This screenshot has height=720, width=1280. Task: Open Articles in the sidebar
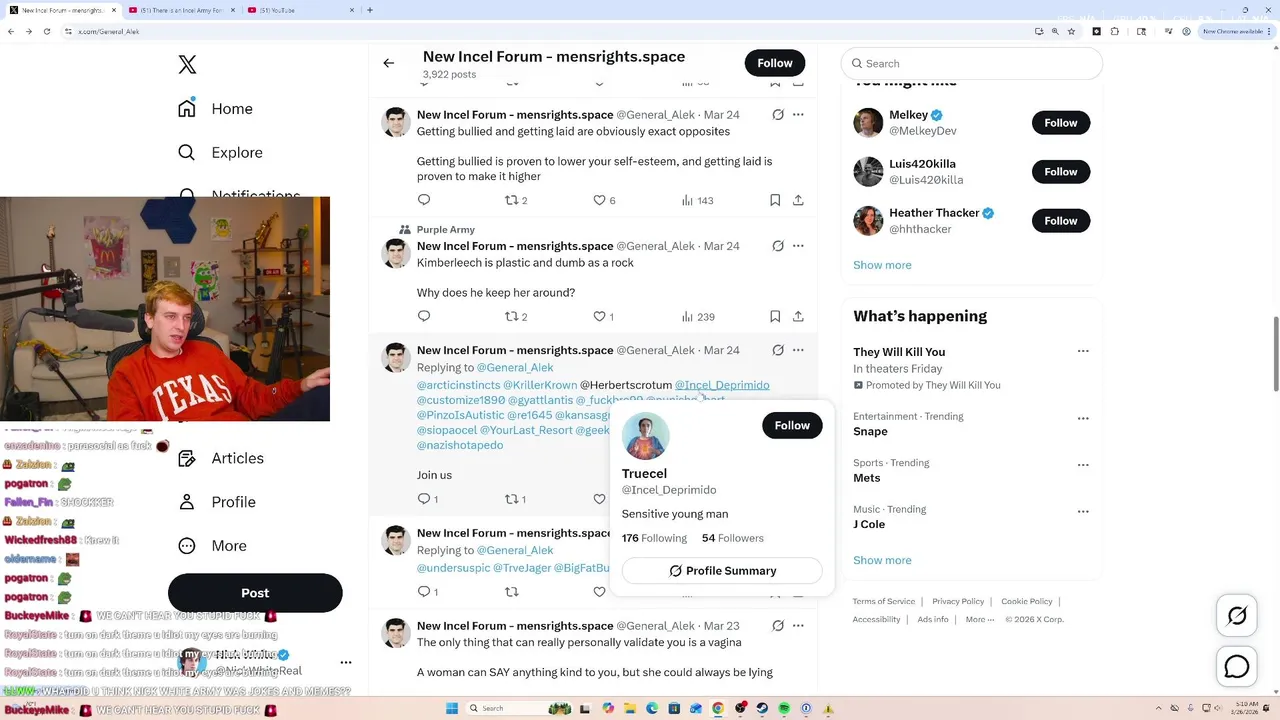point(220,458)
